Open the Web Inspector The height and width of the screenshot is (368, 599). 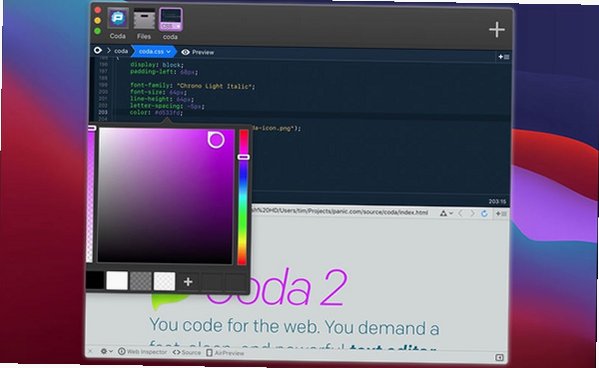(142, 352)
